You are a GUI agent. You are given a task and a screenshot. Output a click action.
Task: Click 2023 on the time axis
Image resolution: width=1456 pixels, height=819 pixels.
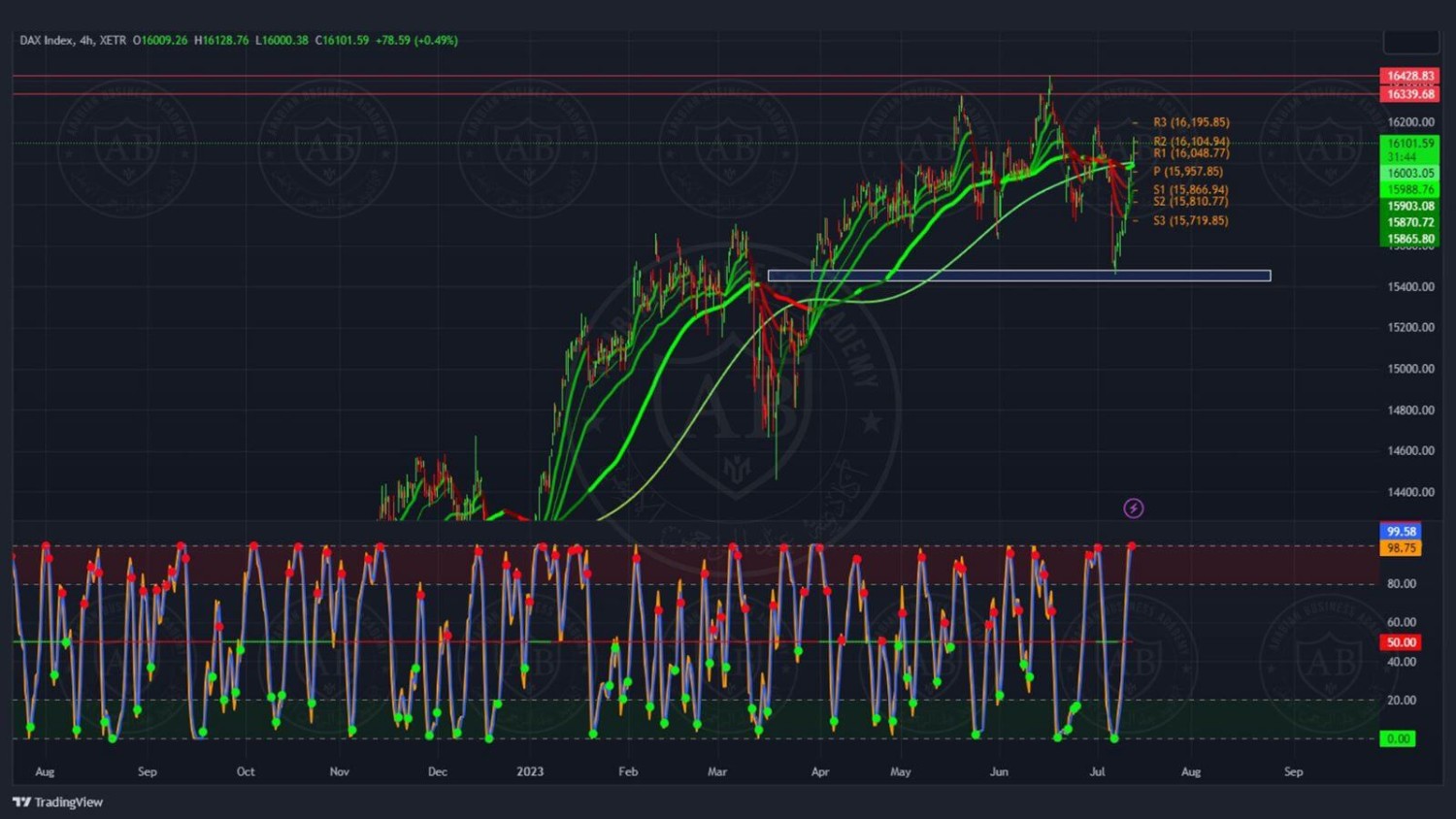click(530, 772)
